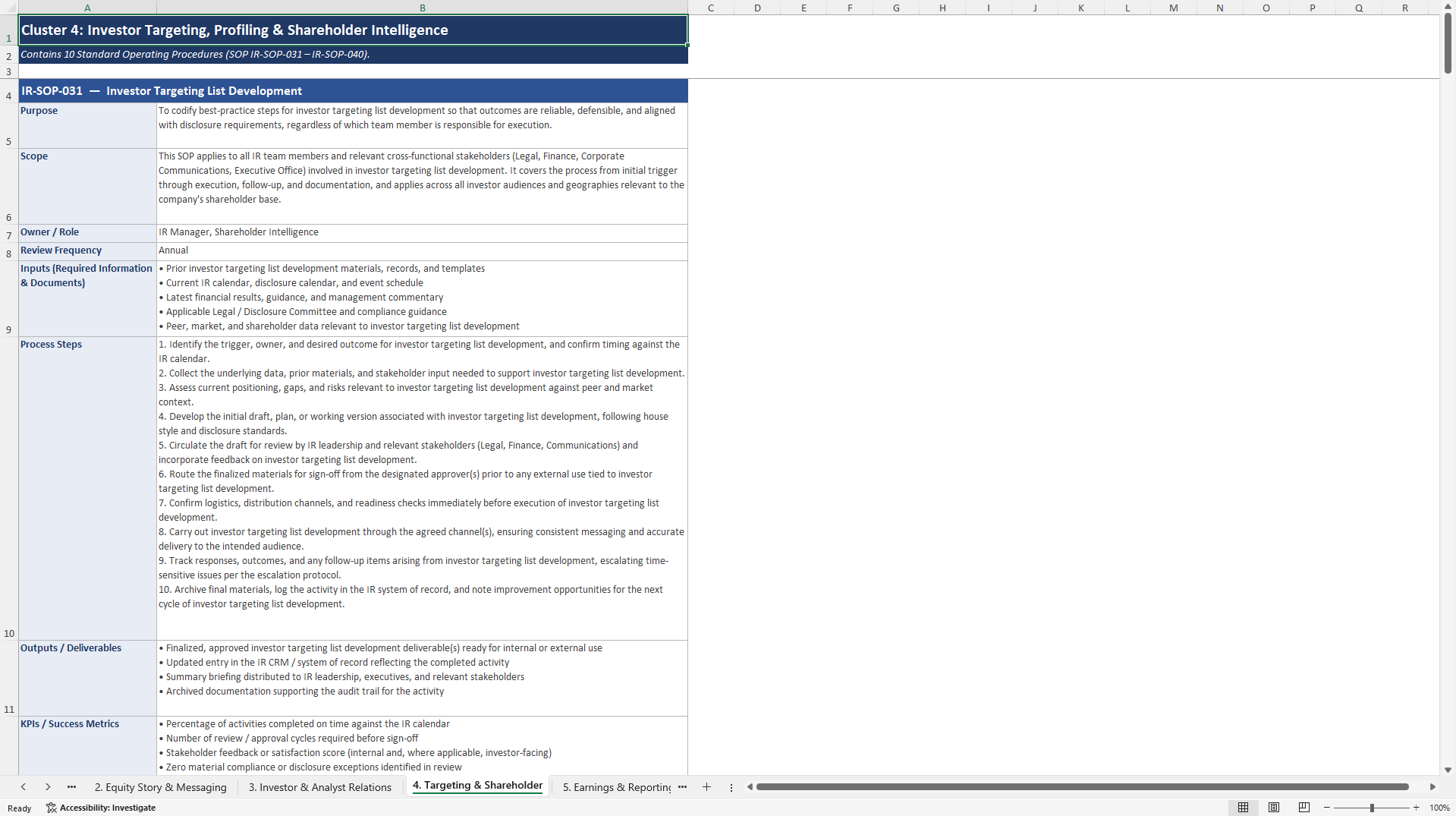Select column H header
1456x816 pixels.
click(942, 8)
